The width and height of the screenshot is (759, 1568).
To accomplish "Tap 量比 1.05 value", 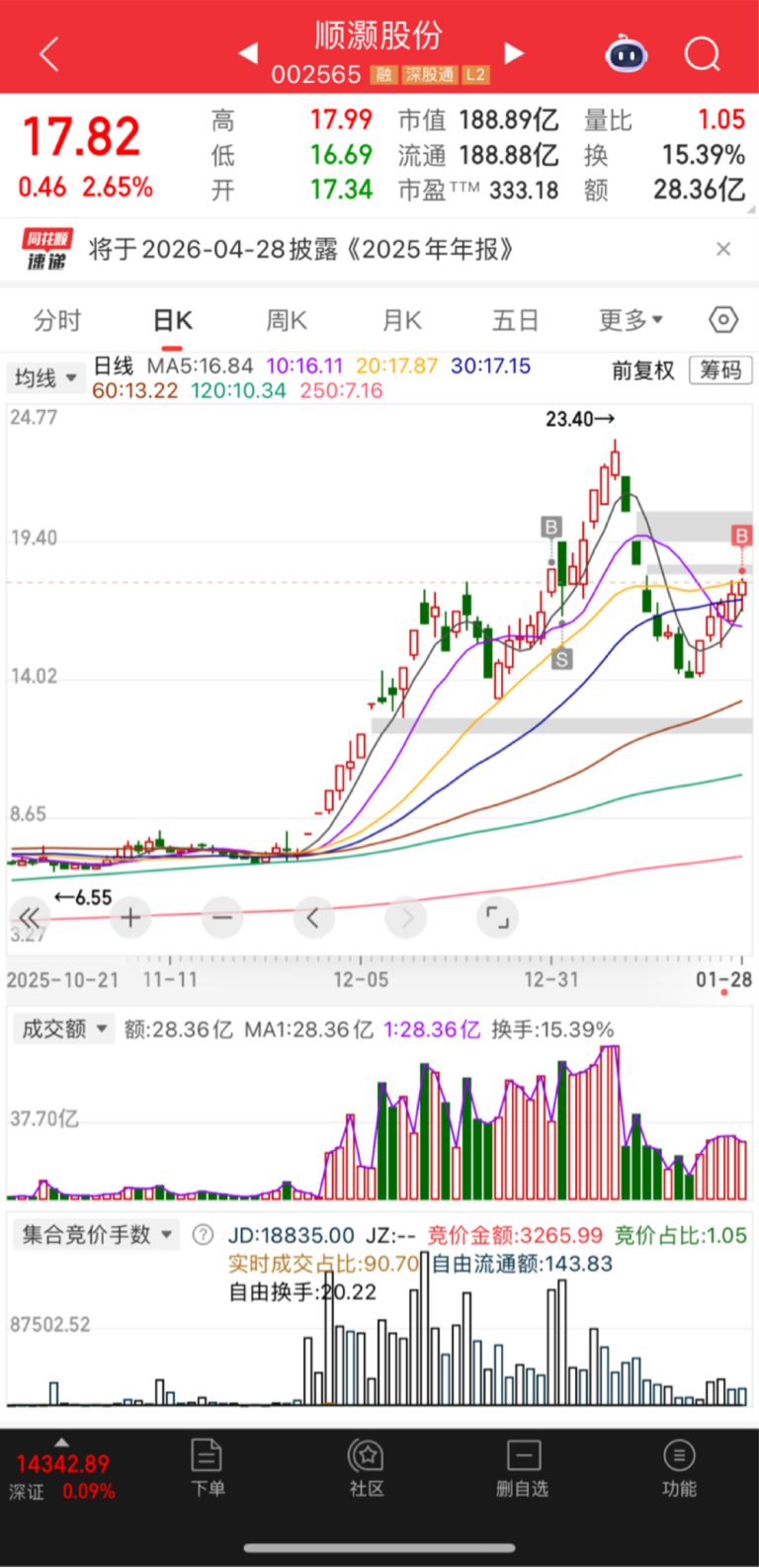I will tap(664, 121).
